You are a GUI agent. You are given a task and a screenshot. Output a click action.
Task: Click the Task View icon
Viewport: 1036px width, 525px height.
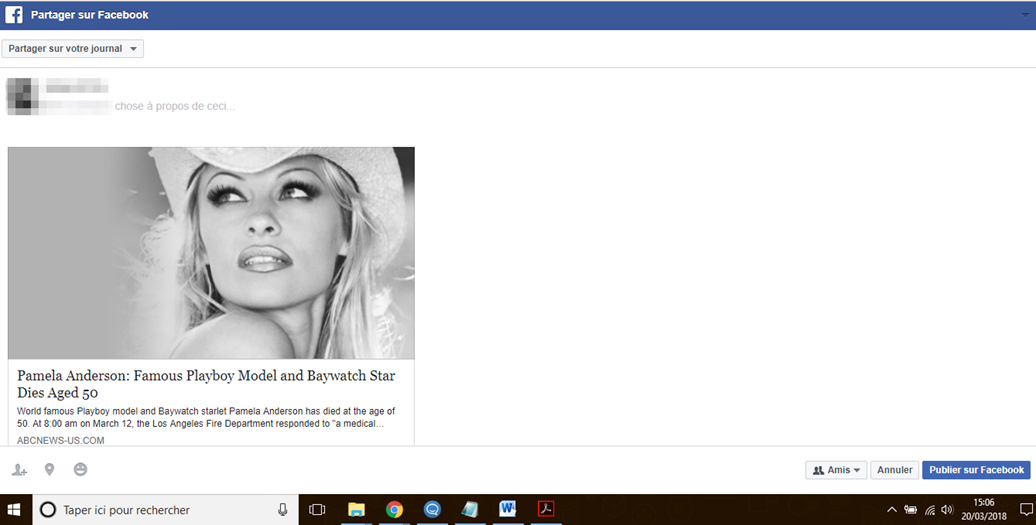coord(317,509)
